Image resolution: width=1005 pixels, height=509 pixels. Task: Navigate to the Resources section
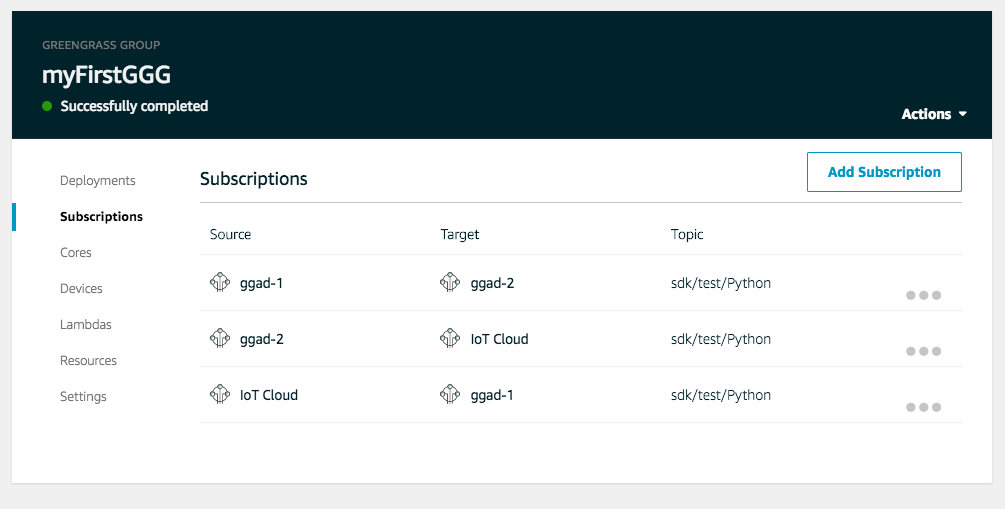(88, 360)
